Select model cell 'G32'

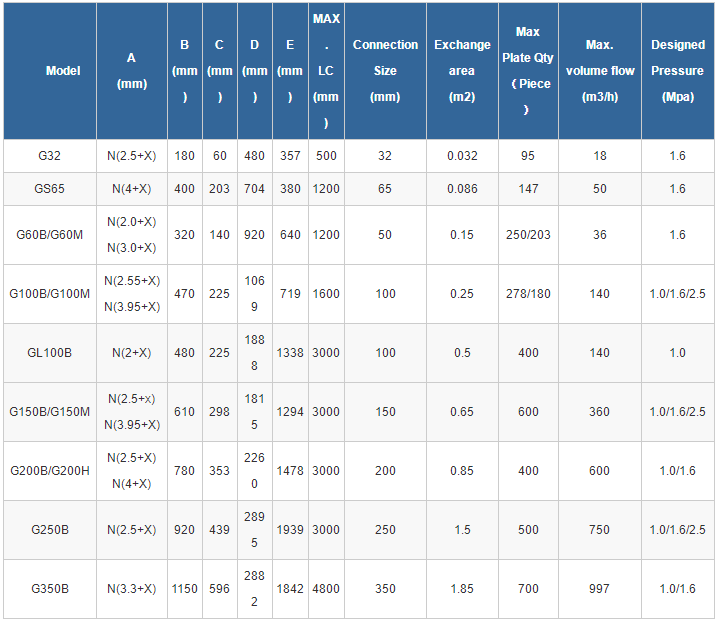tap(49, 156)
